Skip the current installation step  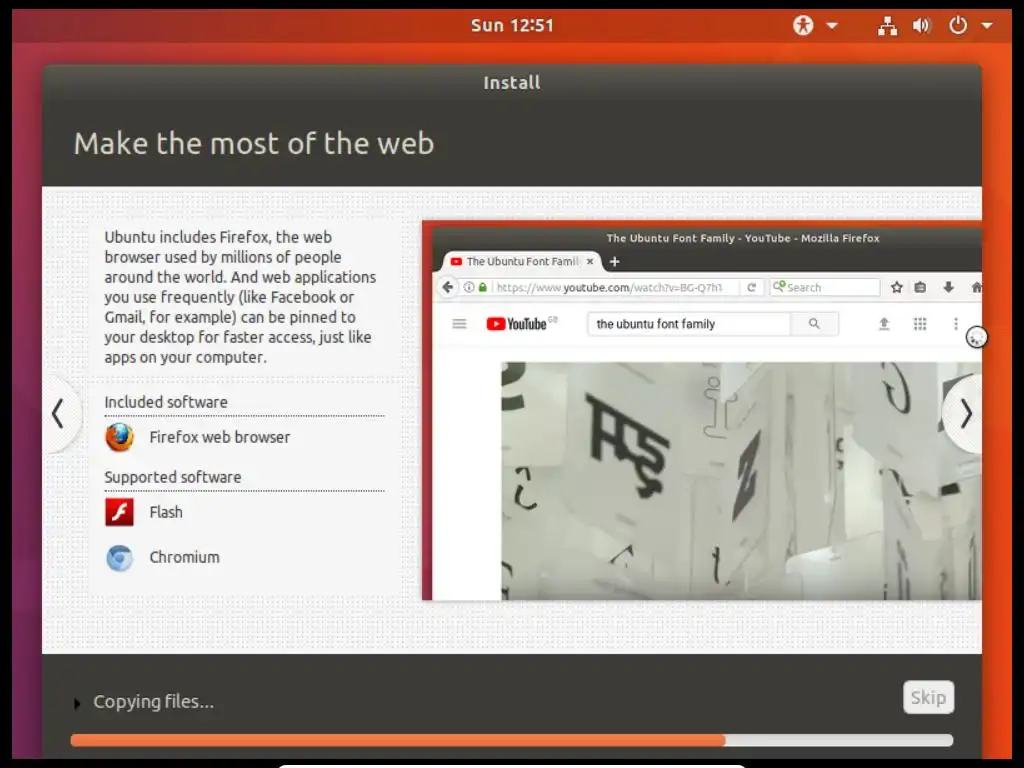pos(928,697)
